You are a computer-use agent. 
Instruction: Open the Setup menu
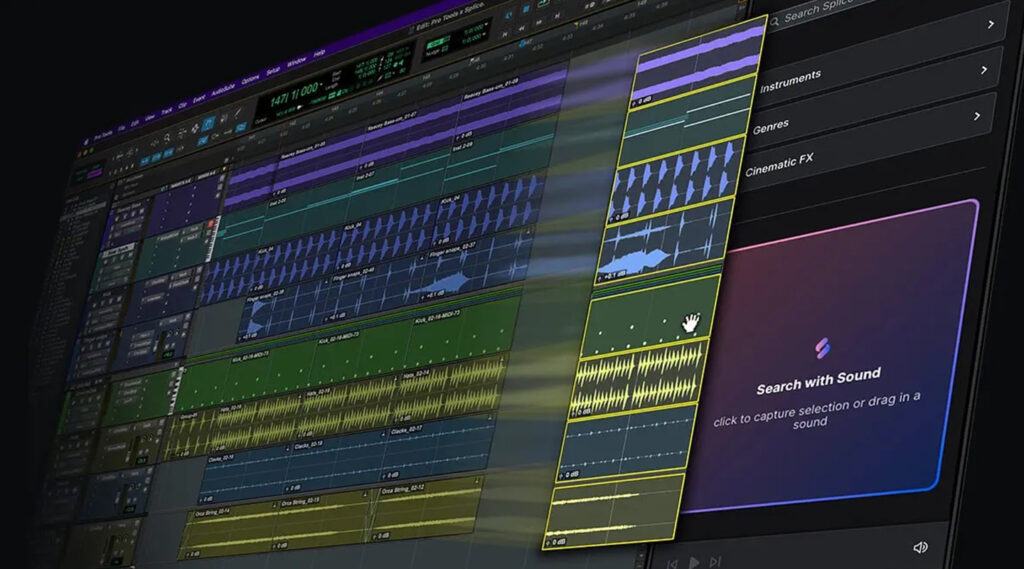(273, 69)
